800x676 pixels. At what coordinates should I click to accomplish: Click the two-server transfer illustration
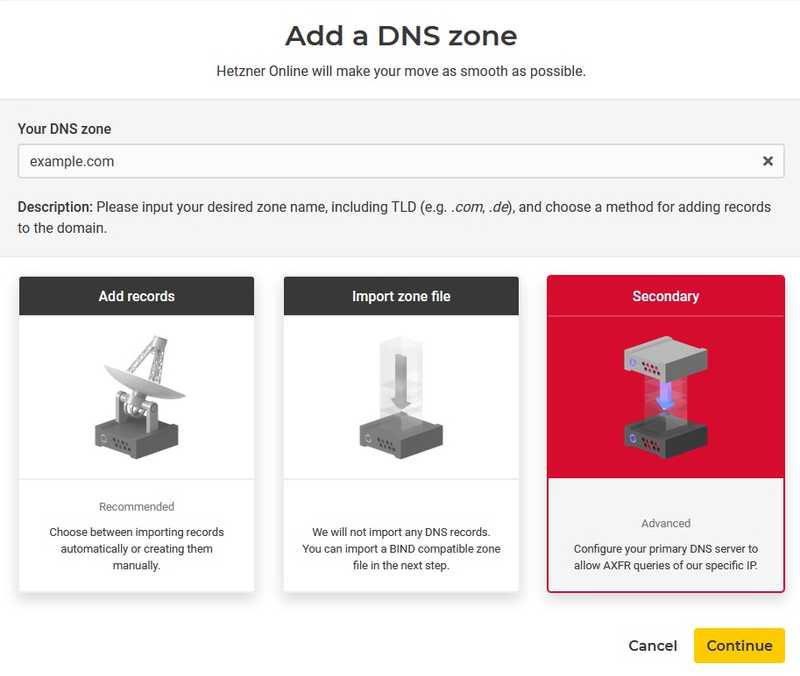[666, 397]
